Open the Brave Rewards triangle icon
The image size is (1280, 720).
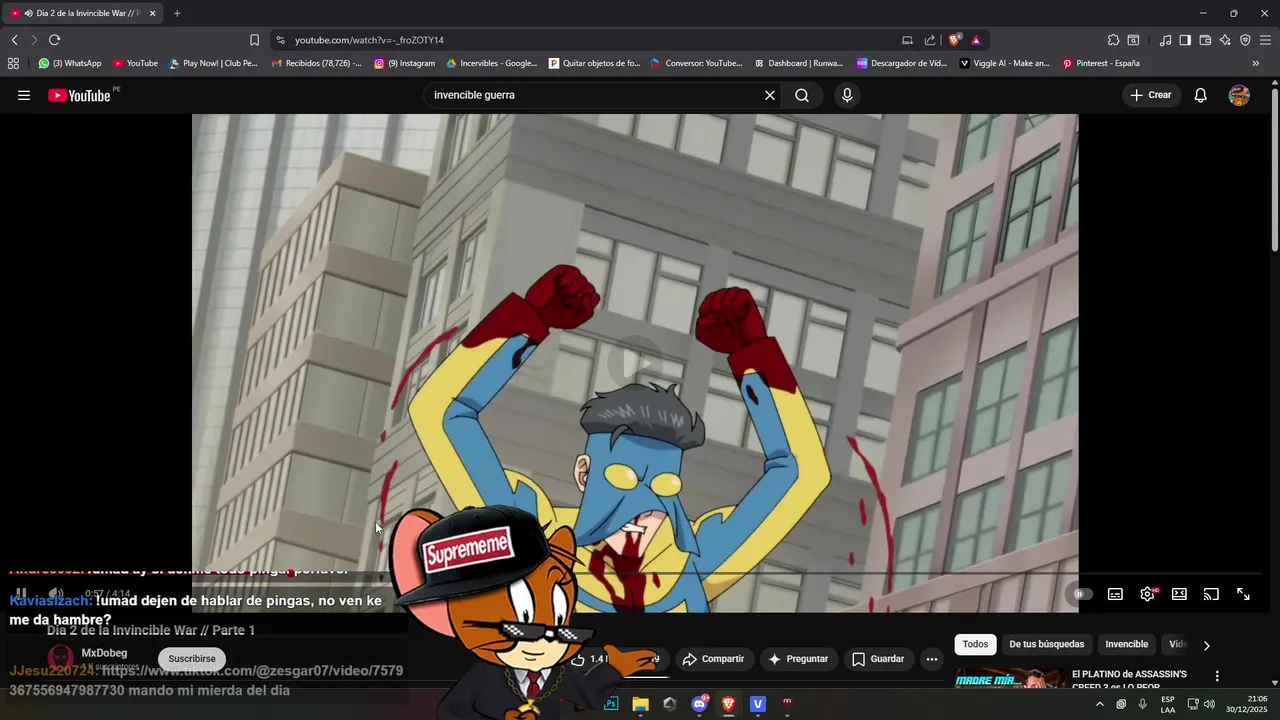click(976, 40)
